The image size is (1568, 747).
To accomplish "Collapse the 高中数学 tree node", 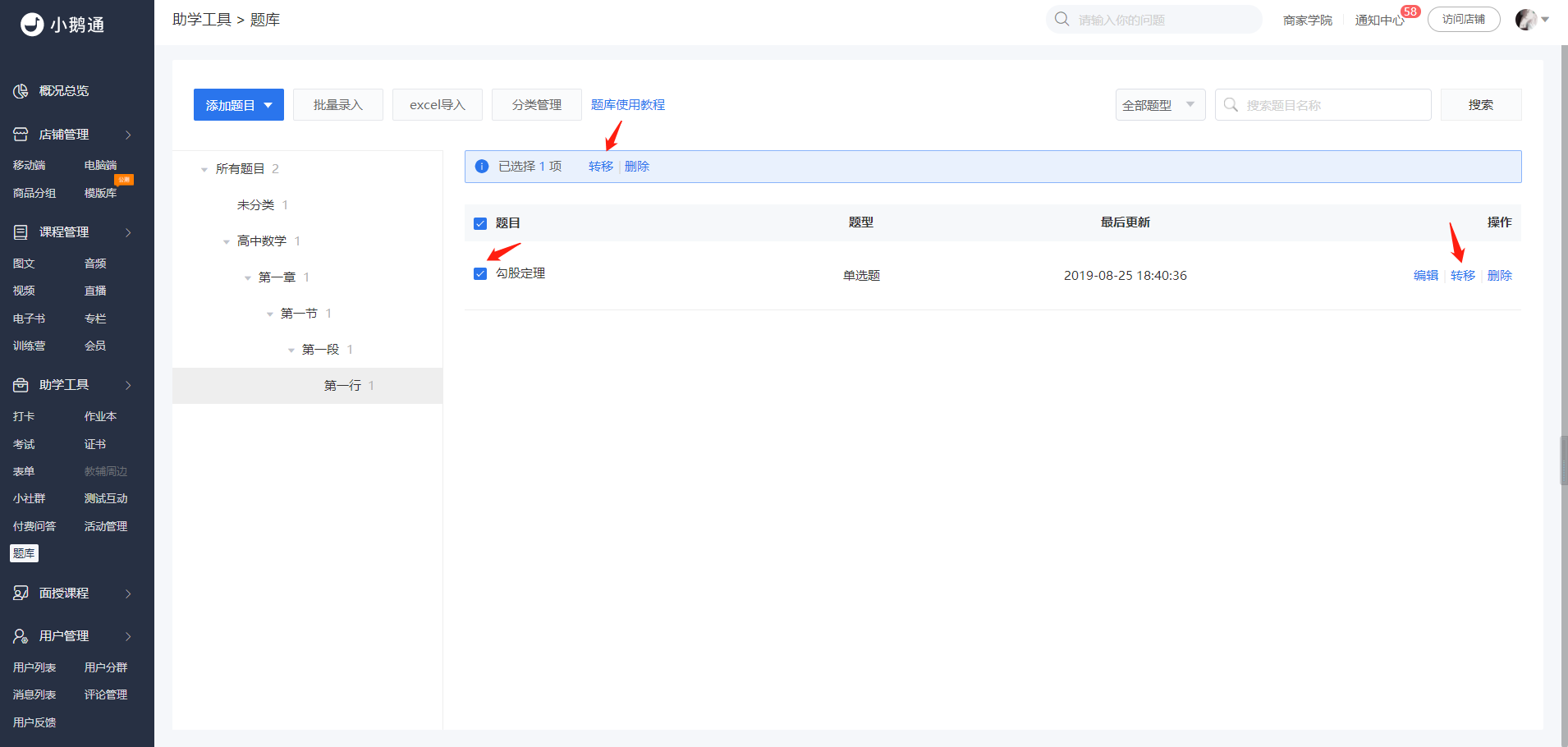I will tap(227, 242).
